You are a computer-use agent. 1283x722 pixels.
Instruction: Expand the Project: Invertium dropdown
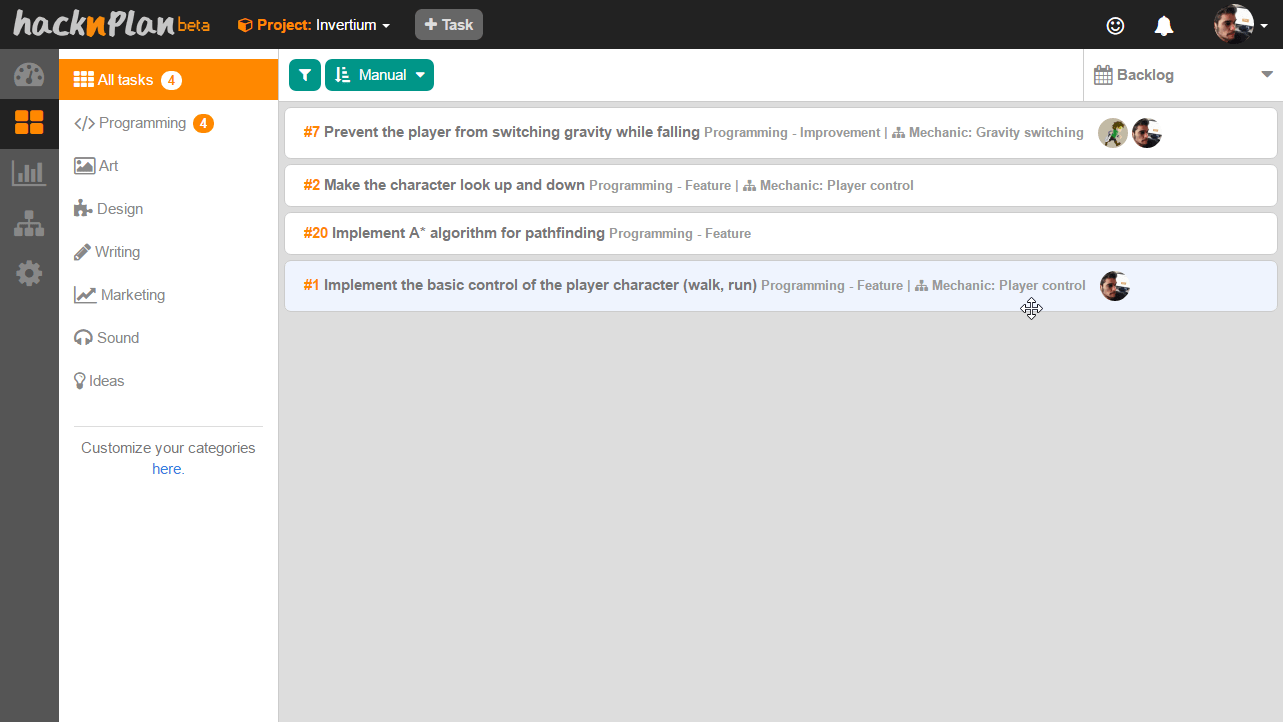(x=314, y=25)
